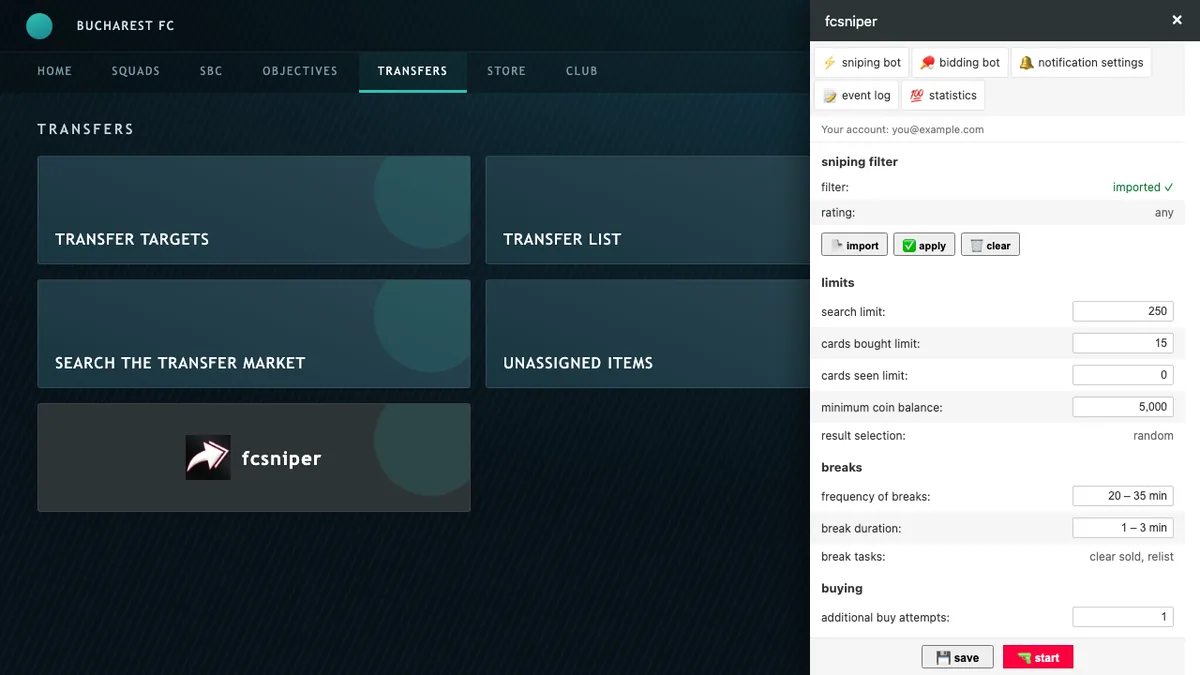This screenshot has height=675, width=1200.
Task: Click the 'TRANSFERS' page heading
Action: [x=85, y=129]
